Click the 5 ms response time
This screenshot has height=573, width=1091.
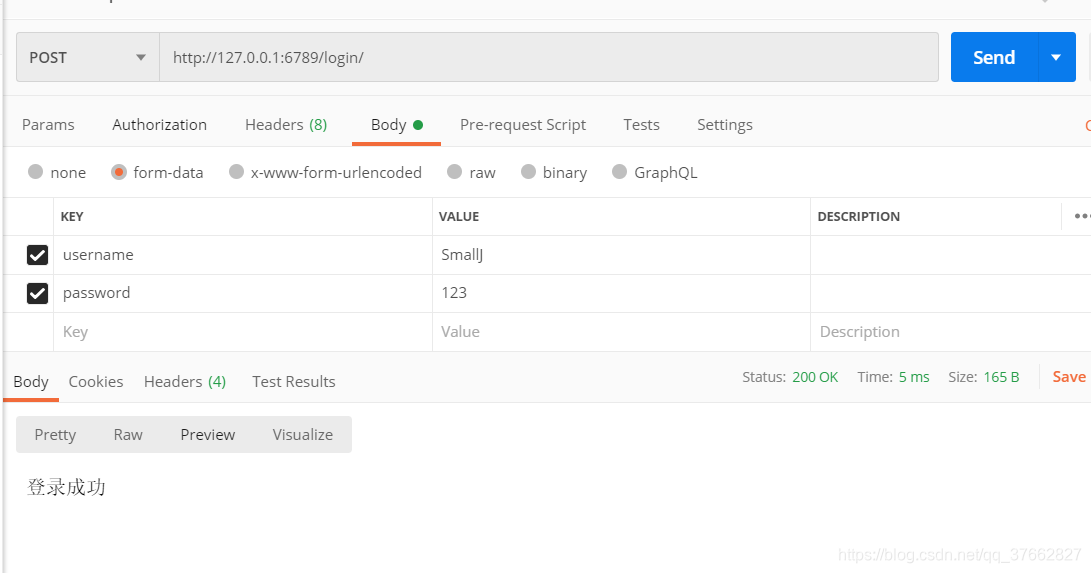(x=914, y=377)
